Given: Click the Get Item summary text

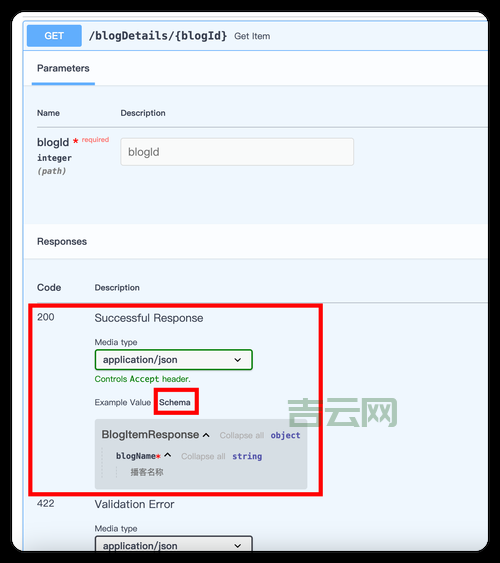Looking at the screenshot, I should pyautogui.click(x=252, y=36).
